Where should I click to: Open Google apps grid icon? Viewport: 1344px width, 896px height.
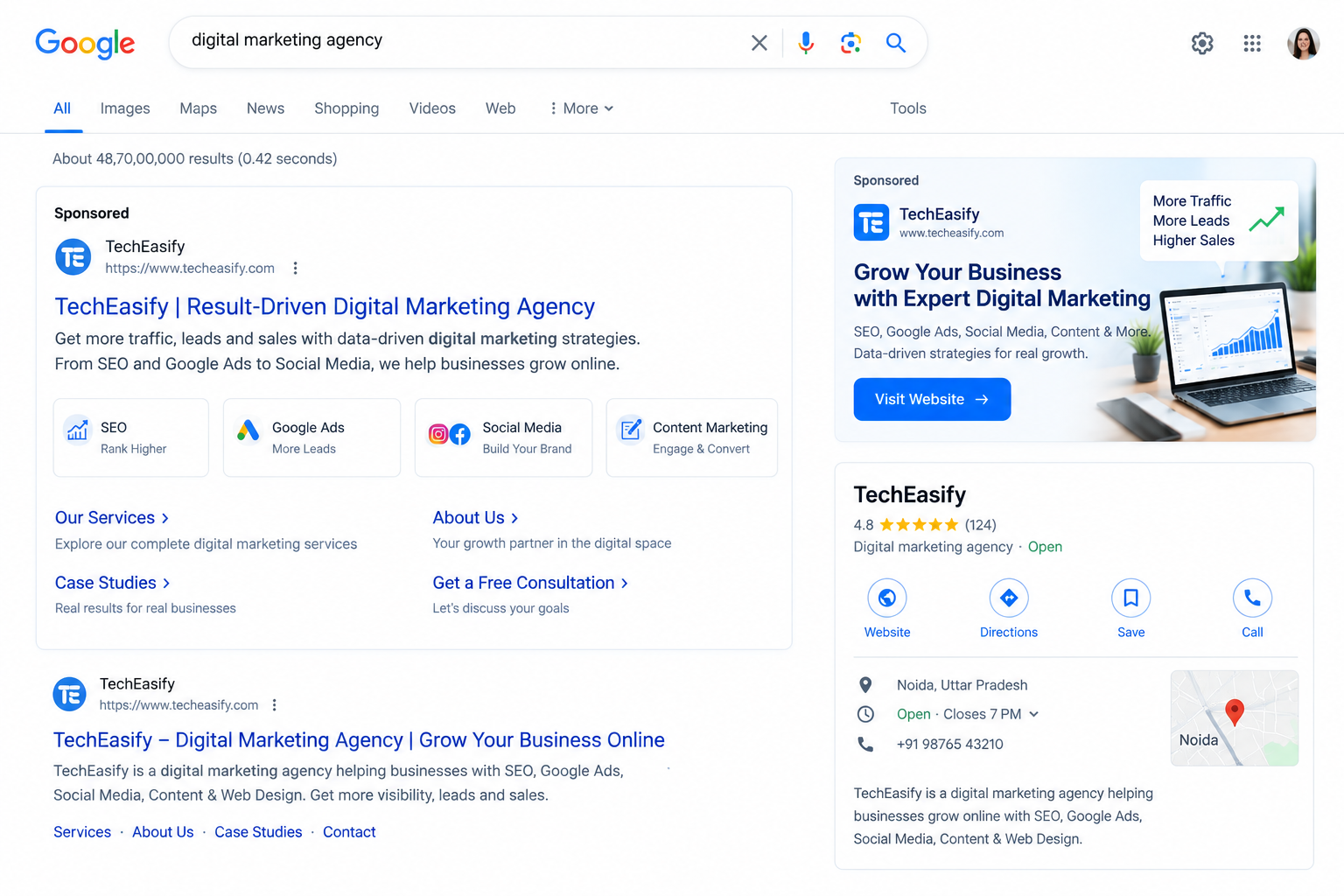coord(1252,43)
